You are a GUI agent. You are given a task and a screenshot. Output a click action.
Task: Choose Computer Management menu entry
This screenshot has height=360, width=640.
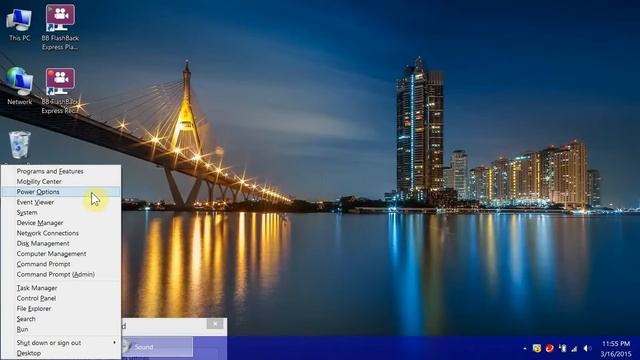(61, 254)
